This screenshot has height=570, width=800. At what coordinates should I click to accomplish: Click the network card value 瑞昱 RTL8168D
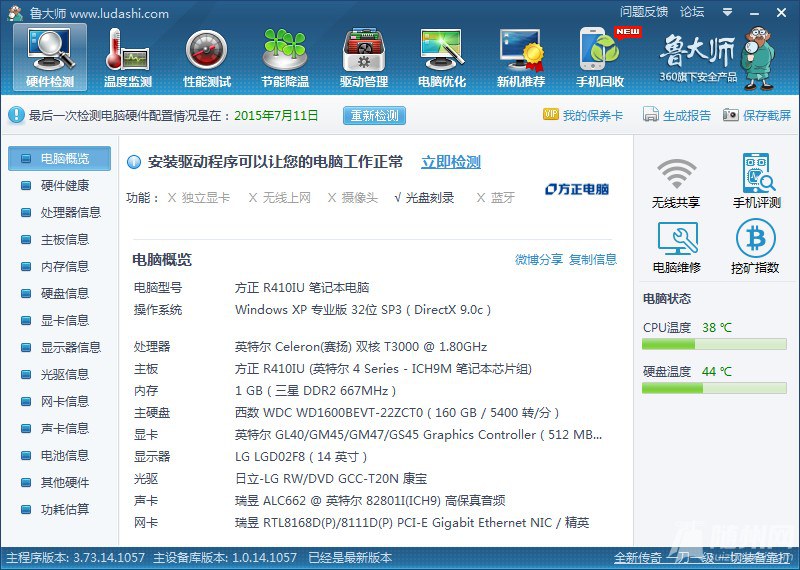412,523
